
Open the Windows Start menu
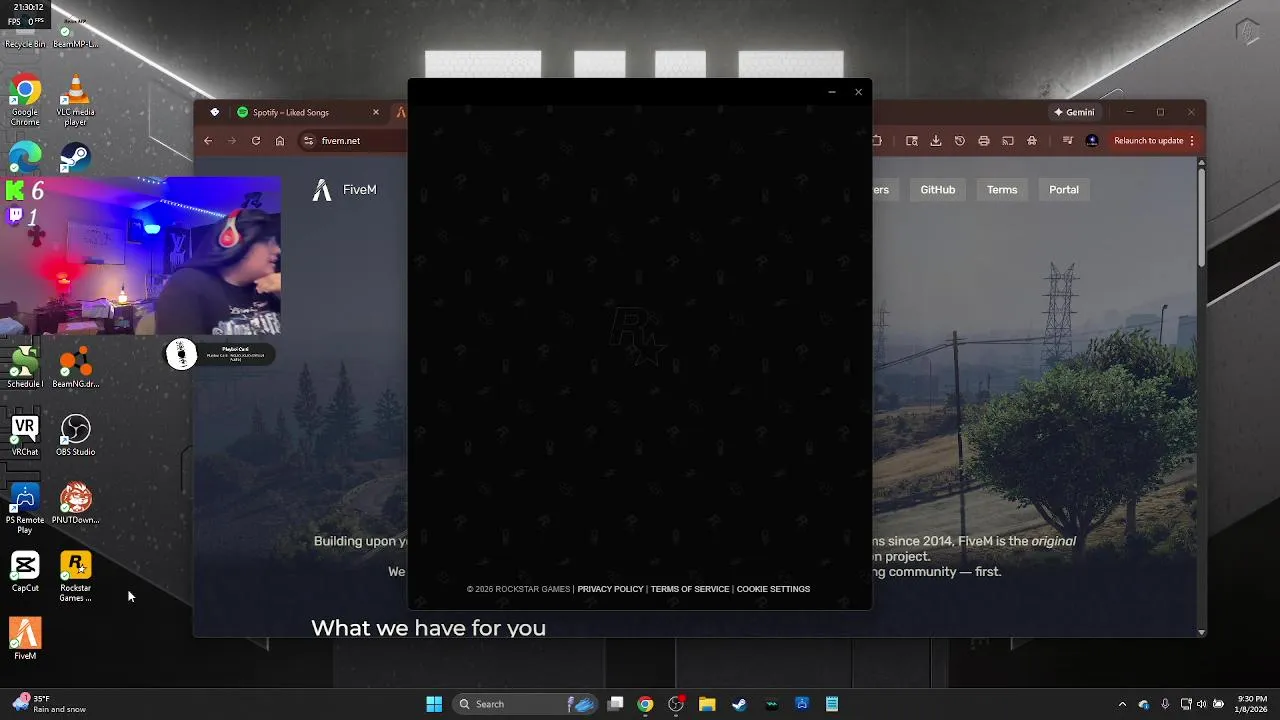[x=434, y=704]
